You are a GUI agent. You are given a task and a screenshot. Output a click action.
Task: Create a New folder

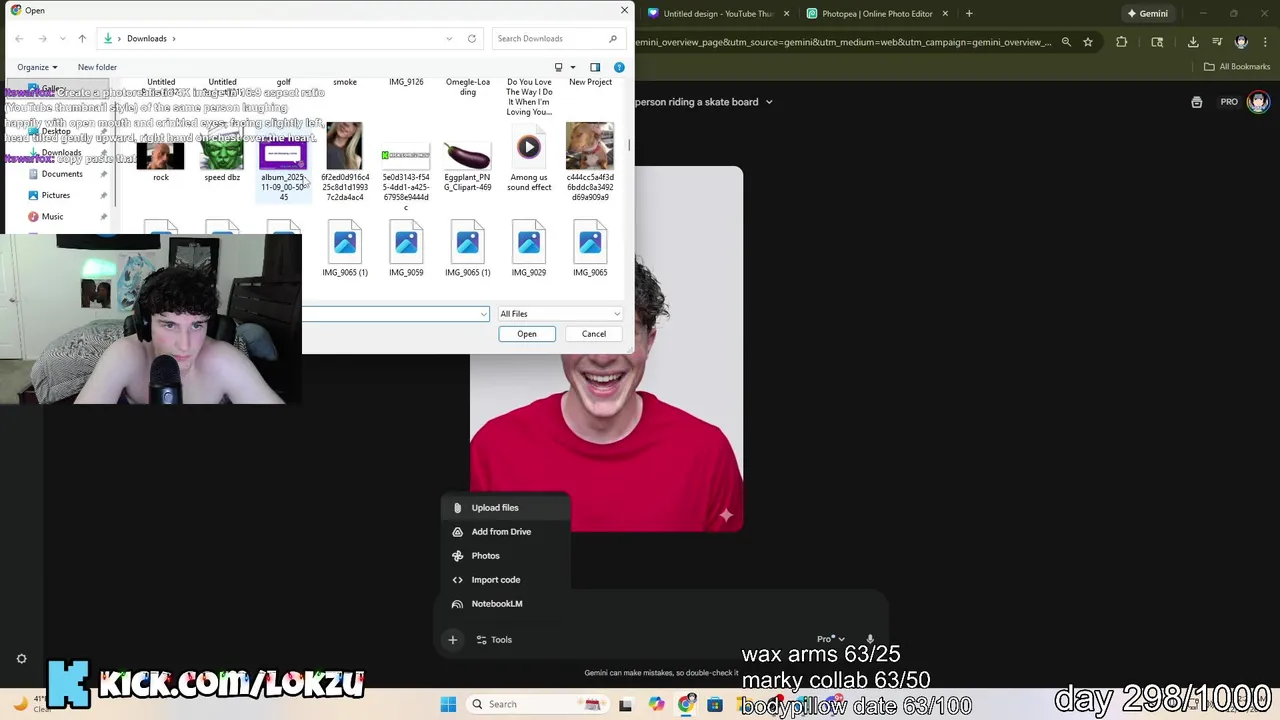[97, 67]
